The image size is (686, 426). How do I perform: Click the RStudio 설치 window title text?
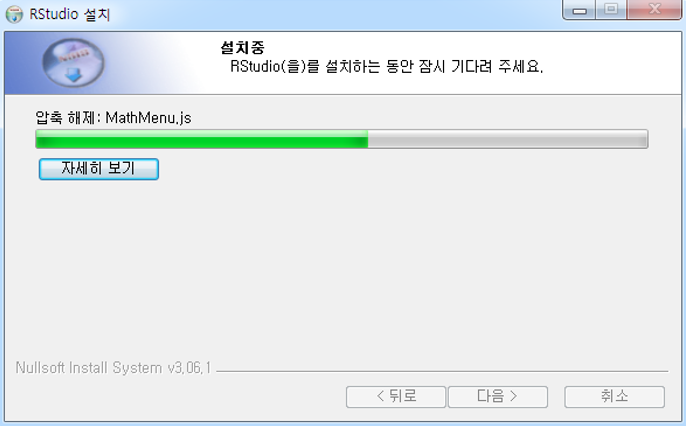coord(70,14)
